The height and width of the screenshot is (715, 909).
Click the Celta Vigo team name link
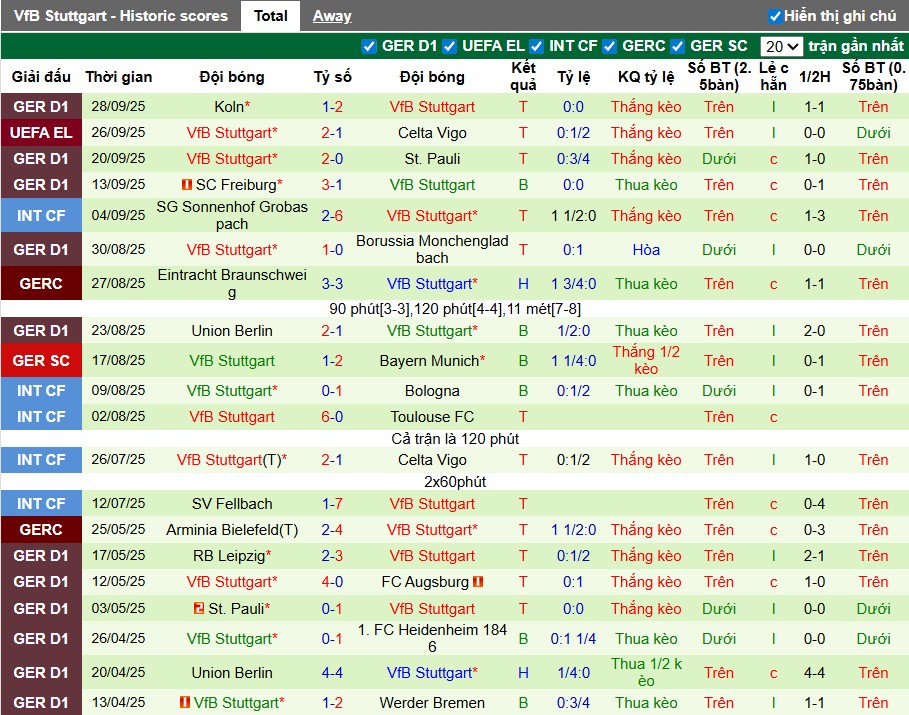coord(432,132)
